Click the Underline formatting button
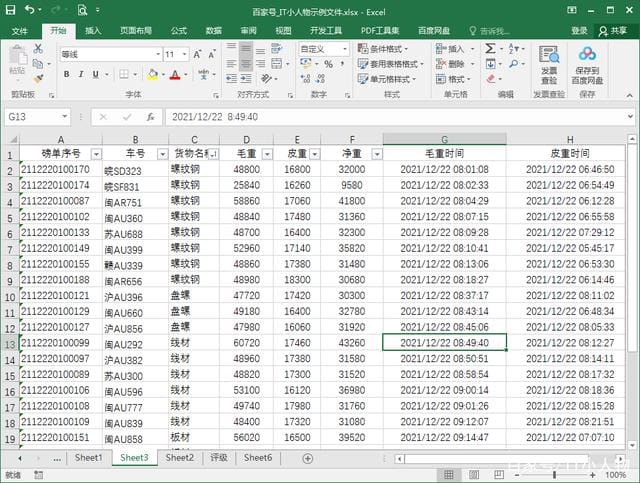This screenshot has width=640, height=483. [x=96, y=74]
